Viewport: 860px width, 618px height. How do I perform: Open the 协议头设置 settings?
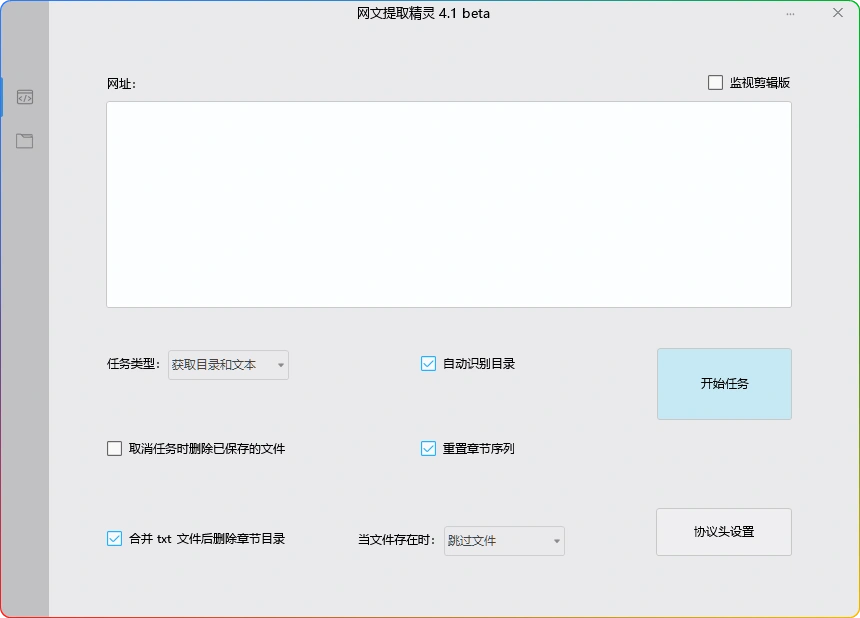723,532
